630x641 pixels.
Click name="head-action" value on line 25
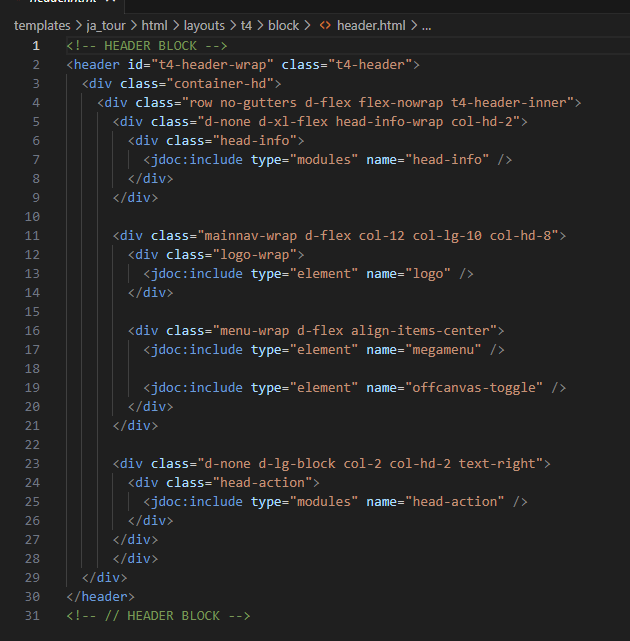(455, 502)
